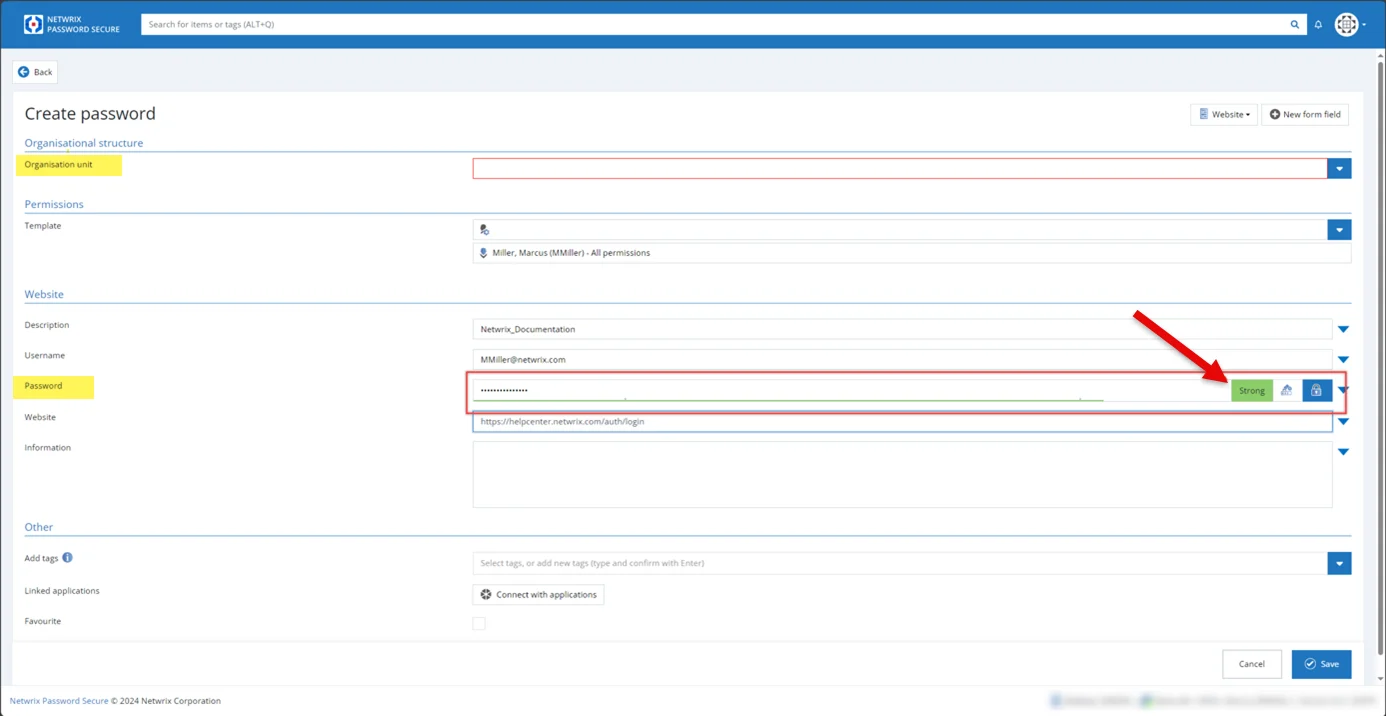Open the Website field options arrow

tap(1343, 422)
